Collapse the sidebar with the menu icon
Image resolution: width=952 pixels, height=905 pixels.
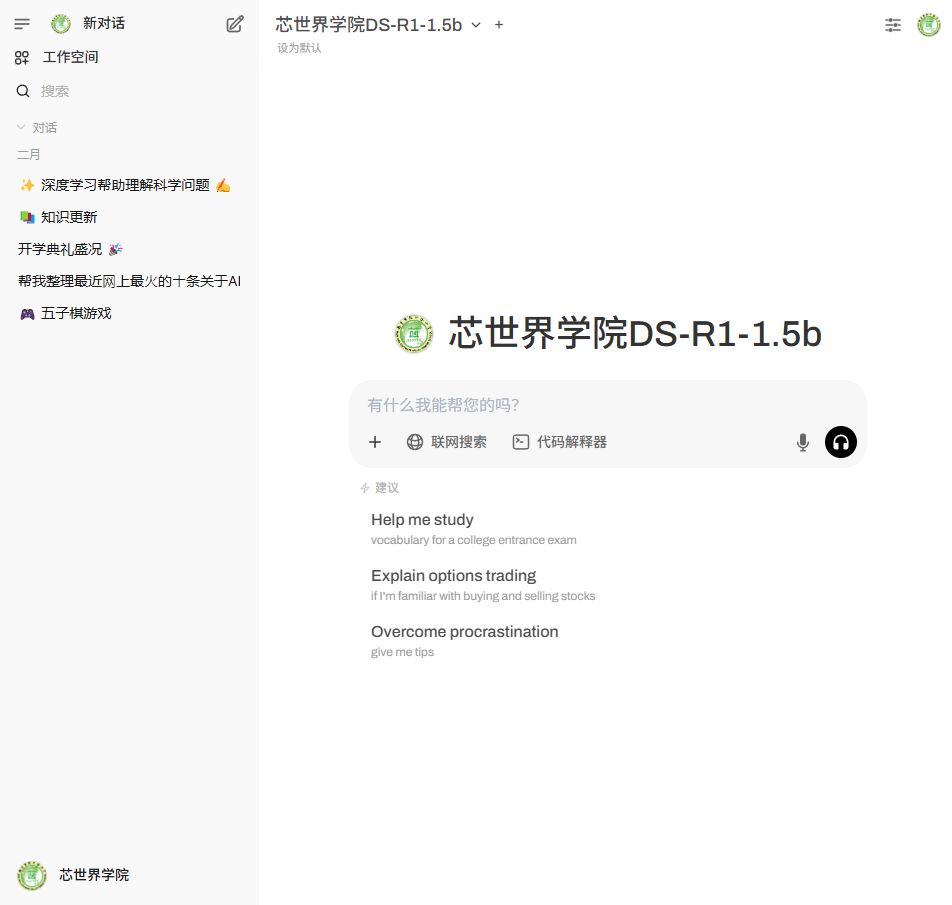pyautogui.click(x=22, y=24)
